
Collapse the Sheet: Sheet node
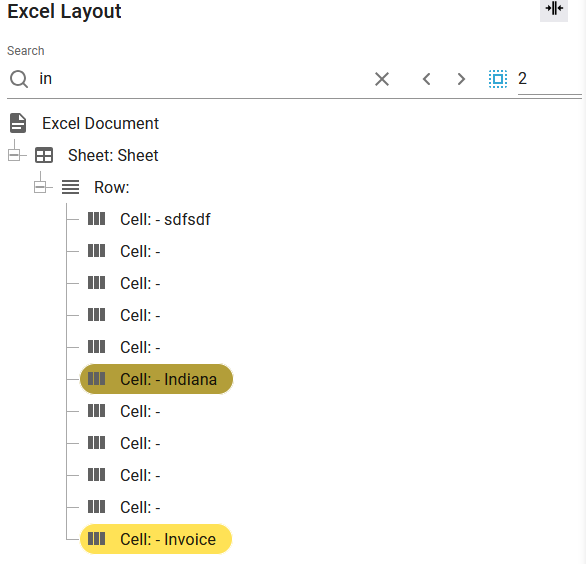(x=14, y=155)
